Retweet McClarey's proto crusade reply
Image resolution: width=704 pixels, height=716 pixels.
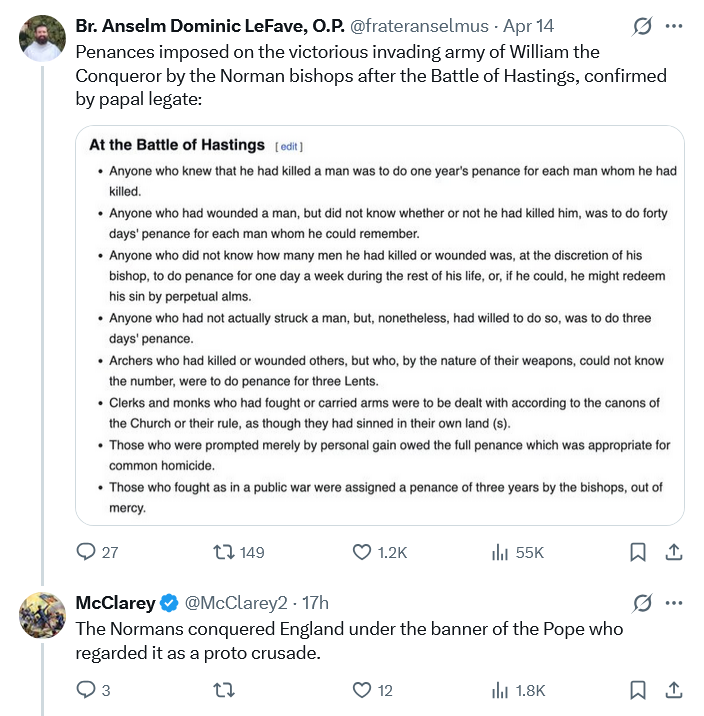[x=227, y=689]
